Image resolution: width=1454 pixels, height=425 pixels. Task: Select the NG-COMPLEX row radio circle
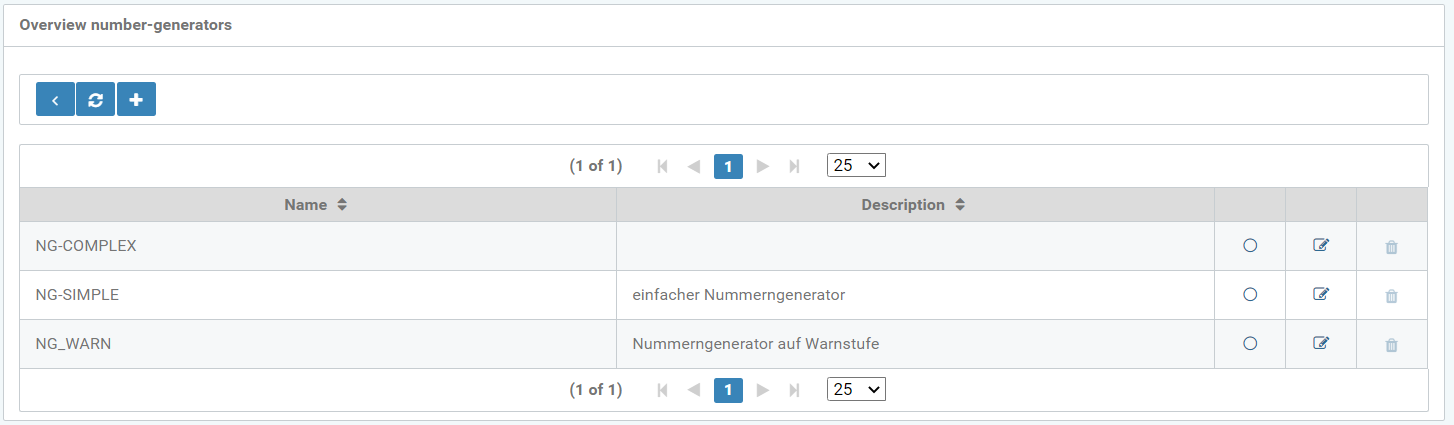pos(1249,246)
